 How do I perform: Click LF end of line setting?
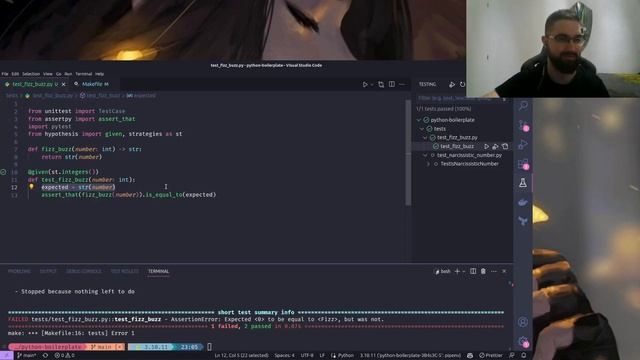coord(322,356)
